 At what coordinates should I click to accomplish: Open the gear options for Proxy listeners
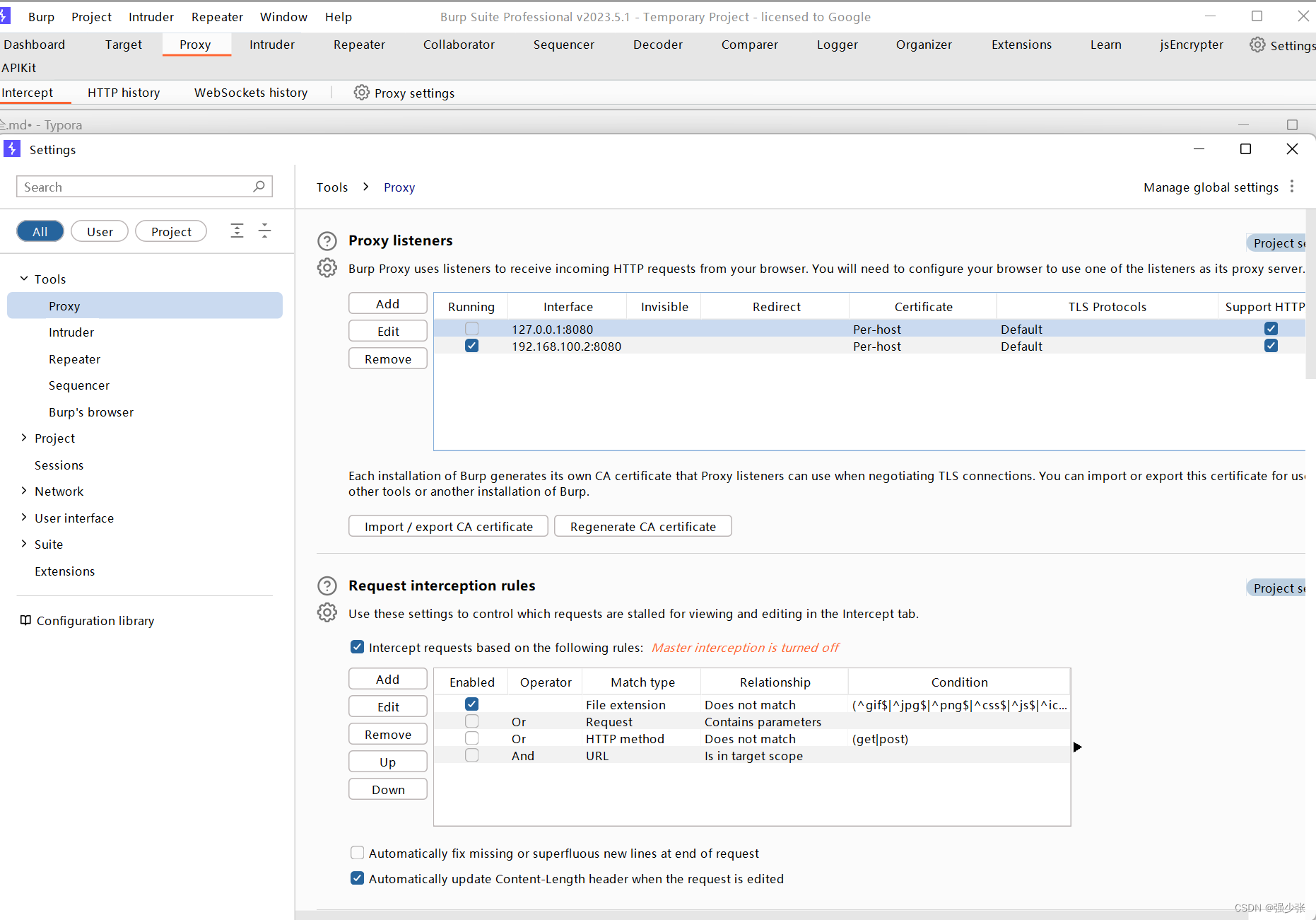(327, 268)
